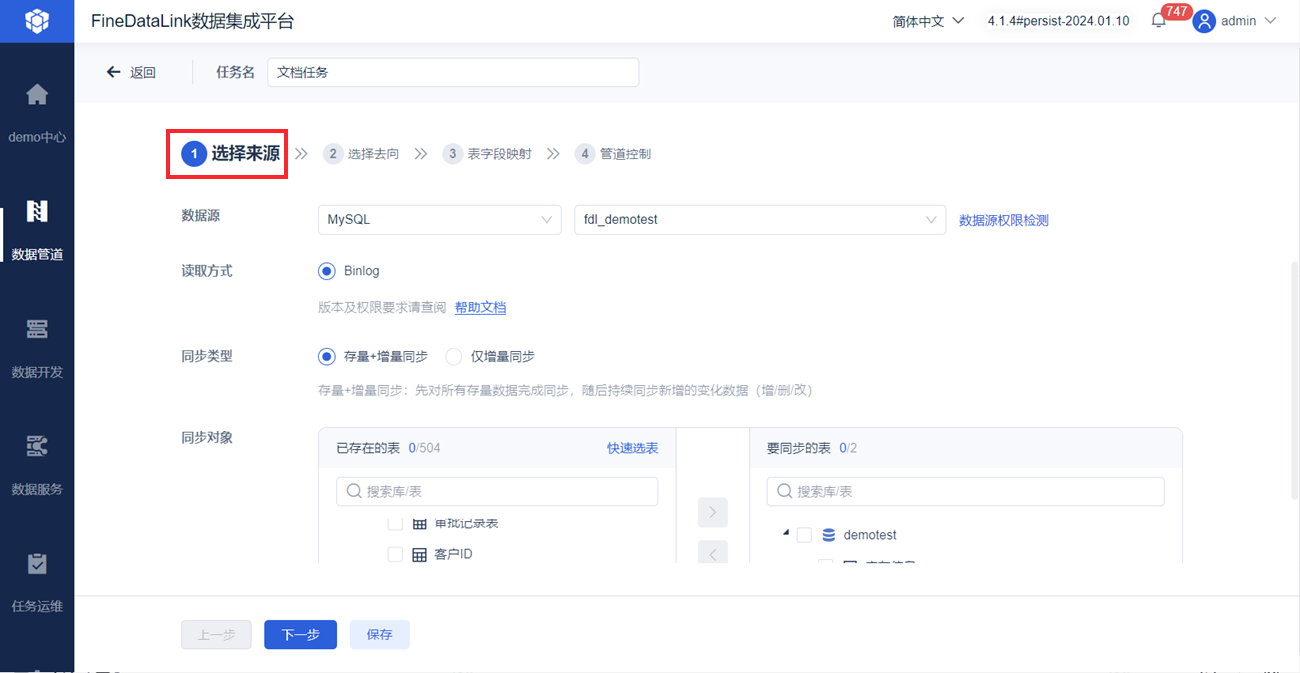1300x673 pixels.
Task: Click the 保存 button
Action: [x=379, y=635]
